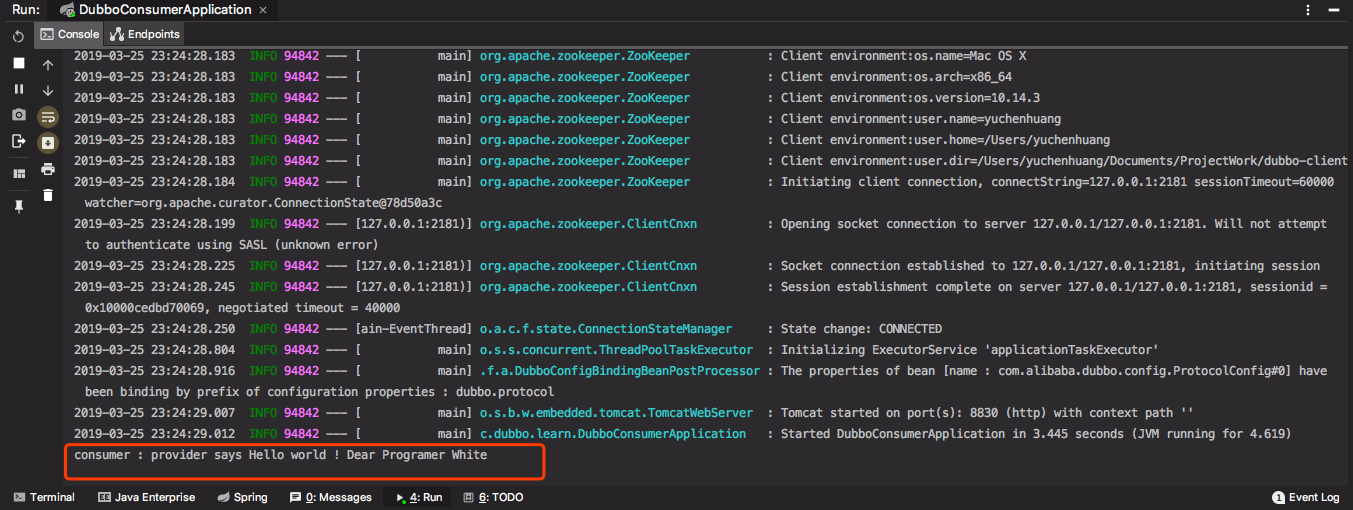
Task: Click the DubboConfigBindingBeanPostProcessor logger name
Action: pos(620,371)
